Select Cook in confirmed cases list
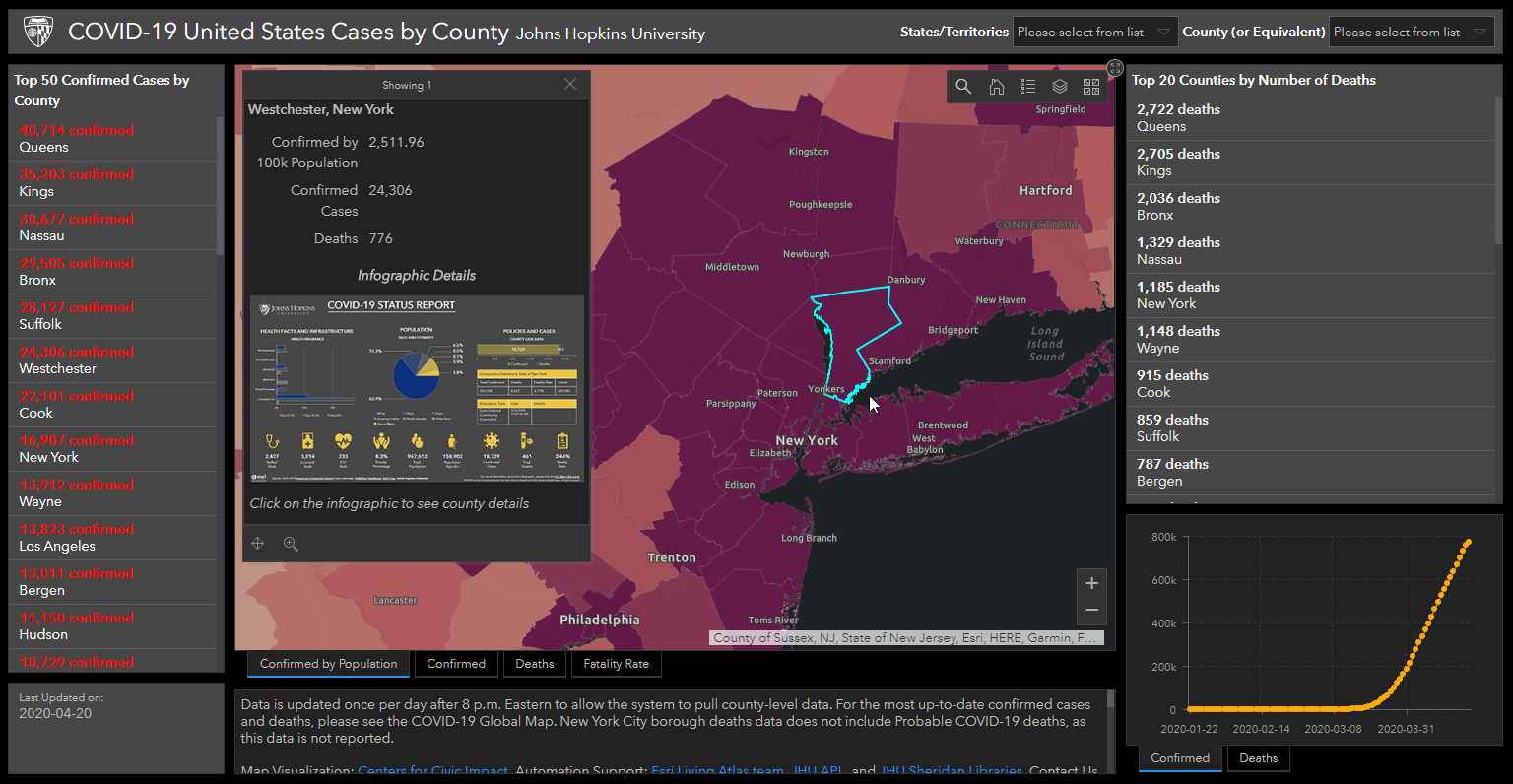The height and width of the screenshot is (784, 1513). [112, 405]
